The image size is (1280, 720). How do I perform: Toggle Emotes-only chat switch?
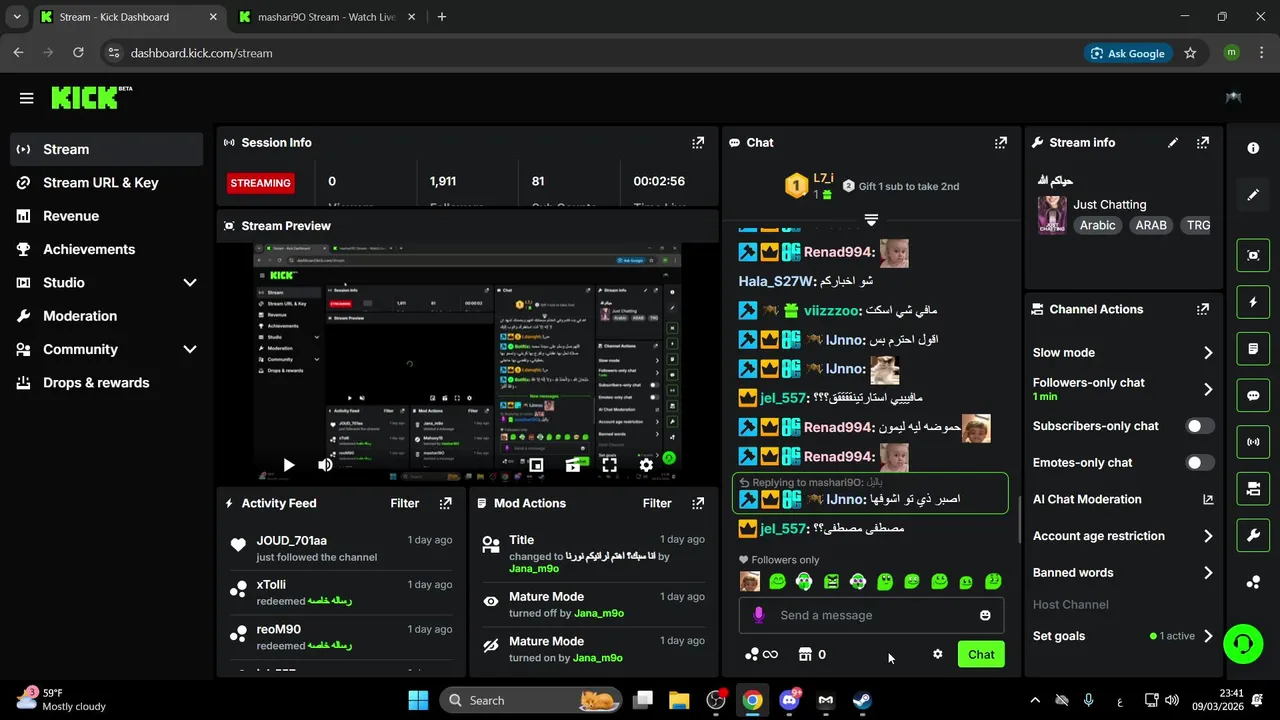[x=1200, y=463]
